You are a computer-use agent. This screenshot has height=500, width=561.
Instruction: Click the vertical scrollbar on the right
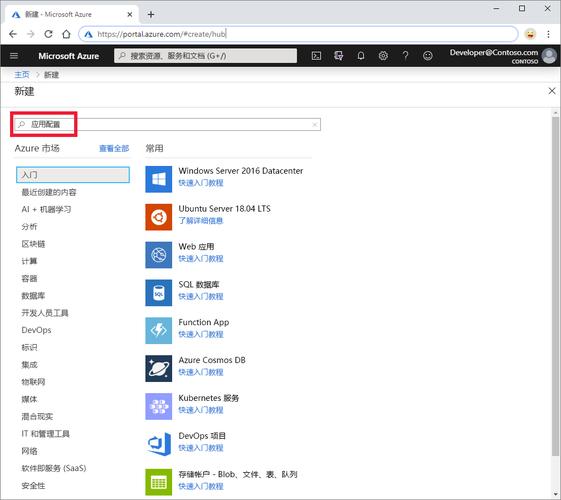pos(555,286)
